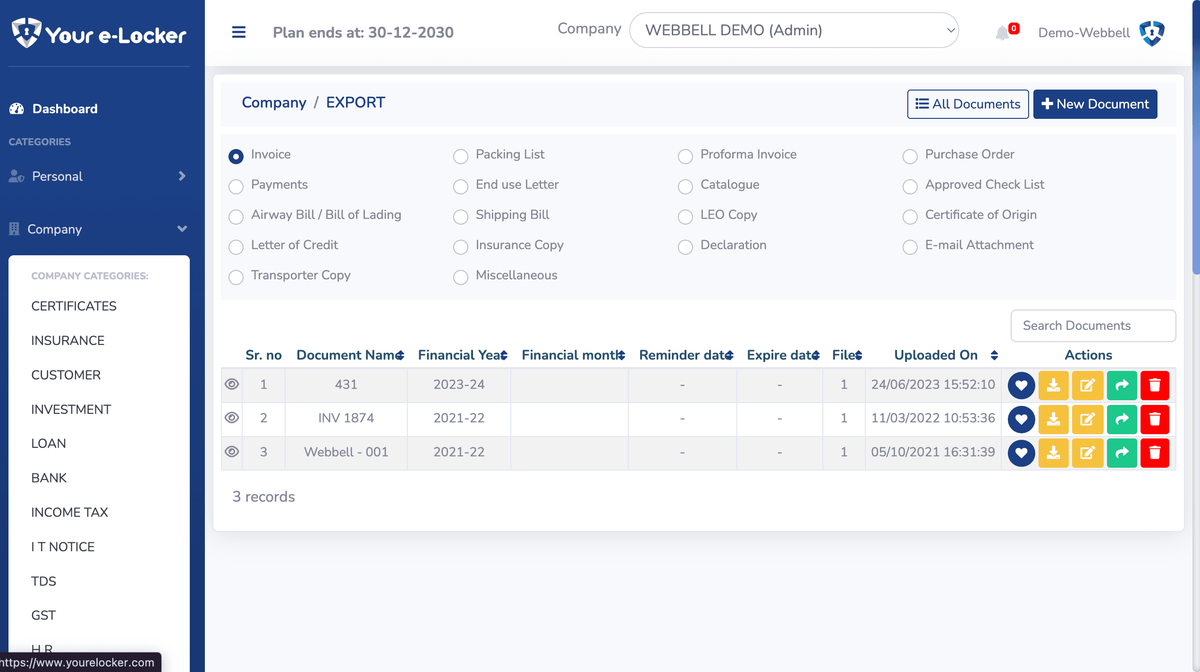Download the INV 1874 document

pyautogui.click(x=1053, y=419)
